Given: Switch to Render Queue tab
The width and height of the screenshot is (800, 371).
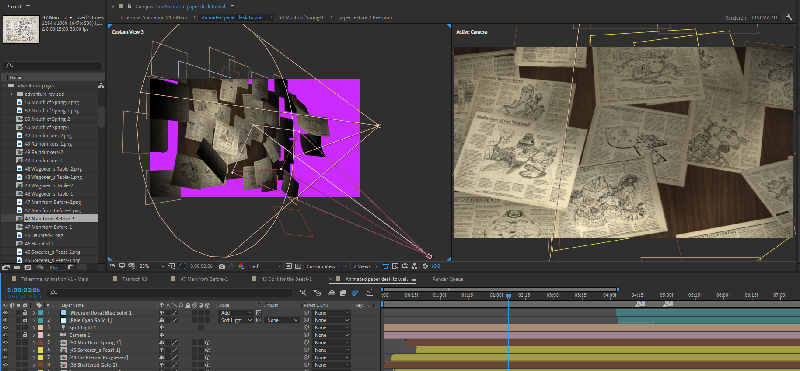Looking at the screenshot, I should (x=447, y=279).
